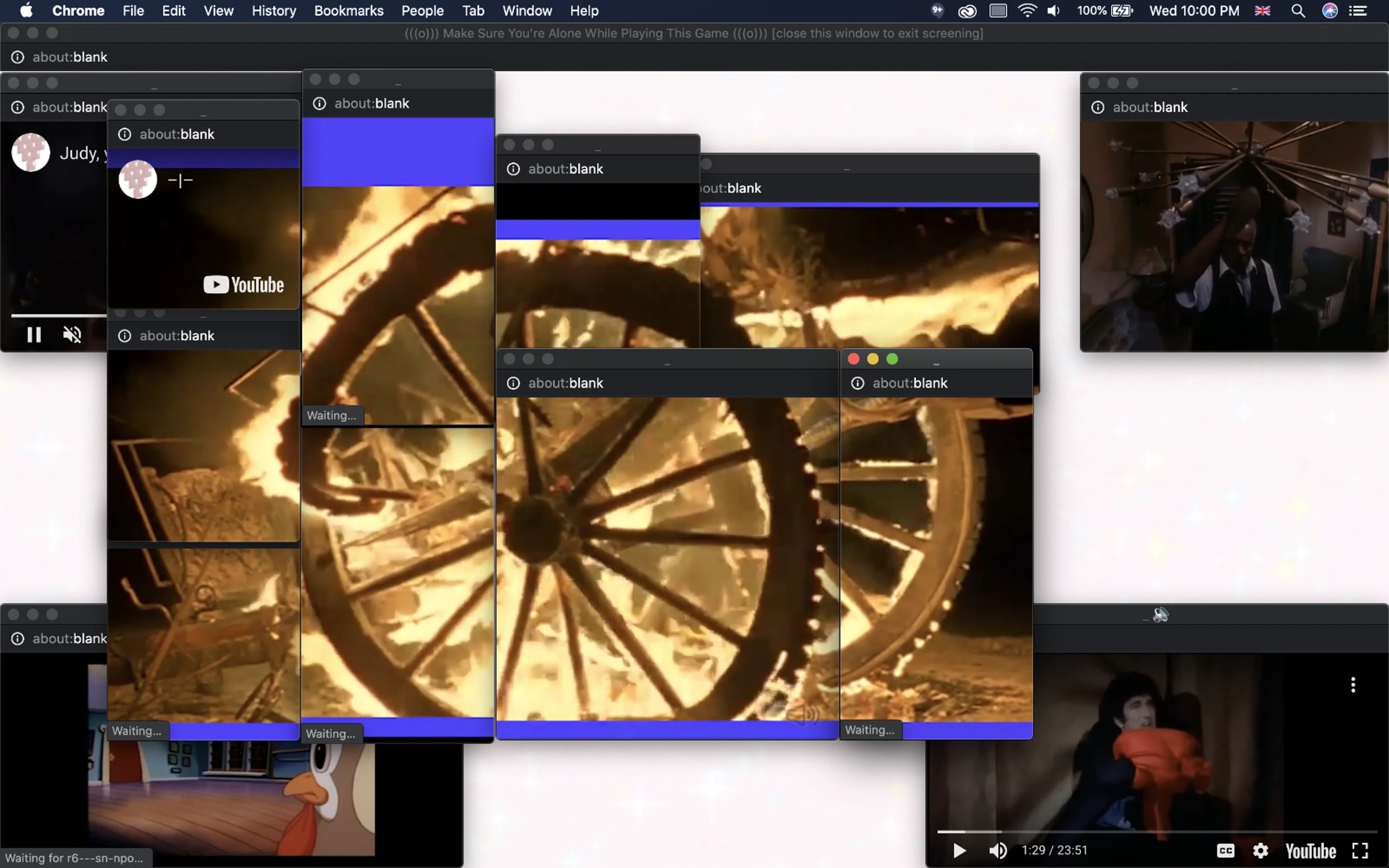Click site info icon in Judy video window
This screenshot has width=1389, height=868.
click(x=18, y=107)
